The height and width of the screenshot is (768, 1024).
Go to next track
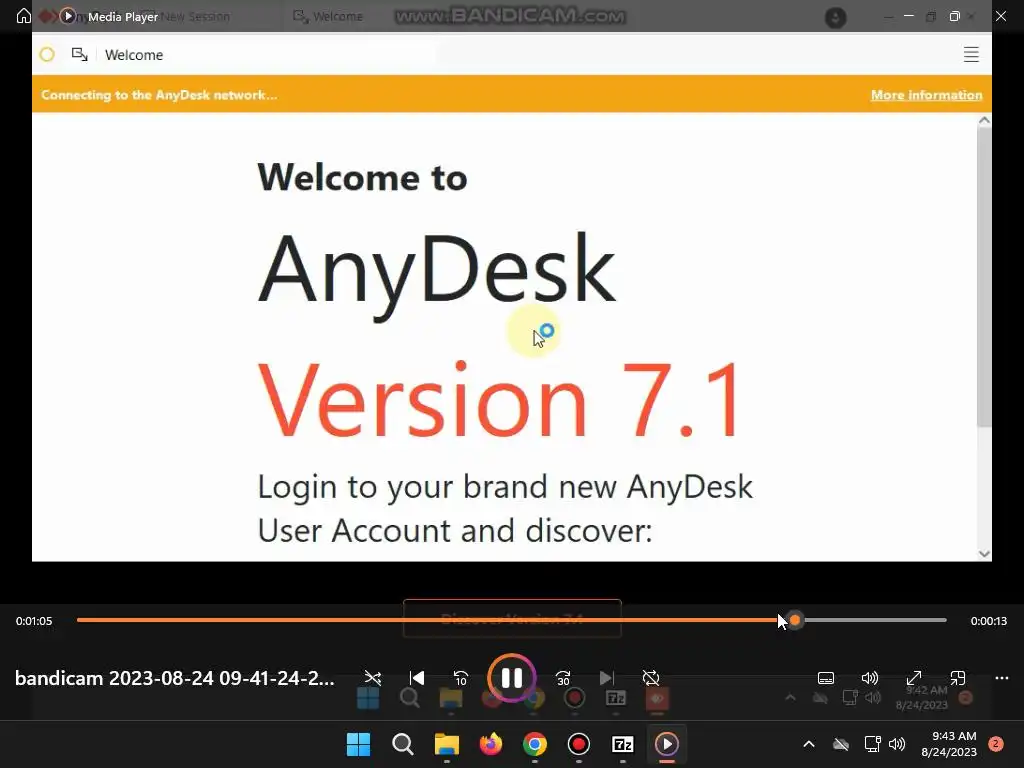pos(607,678)
